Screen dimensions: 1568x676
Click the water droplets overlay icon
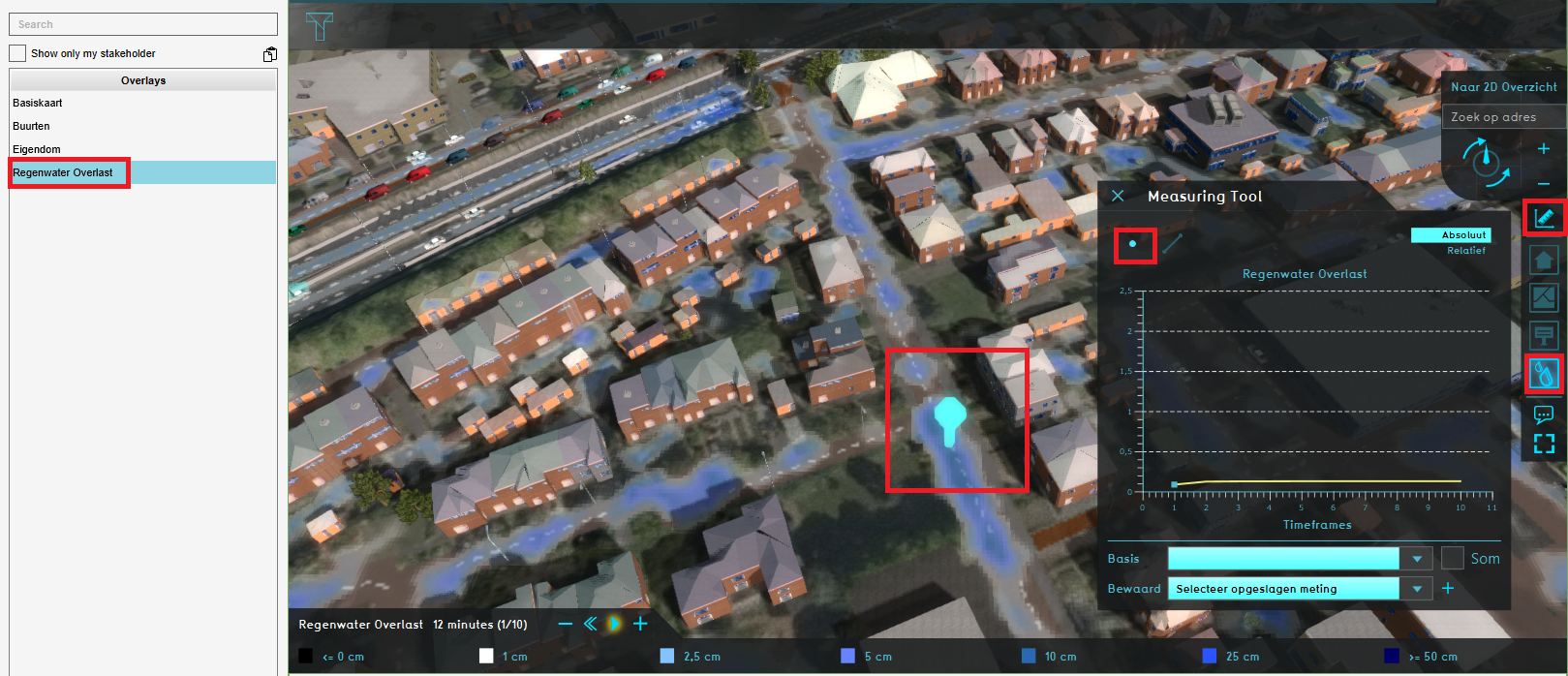click(1544, 374)
